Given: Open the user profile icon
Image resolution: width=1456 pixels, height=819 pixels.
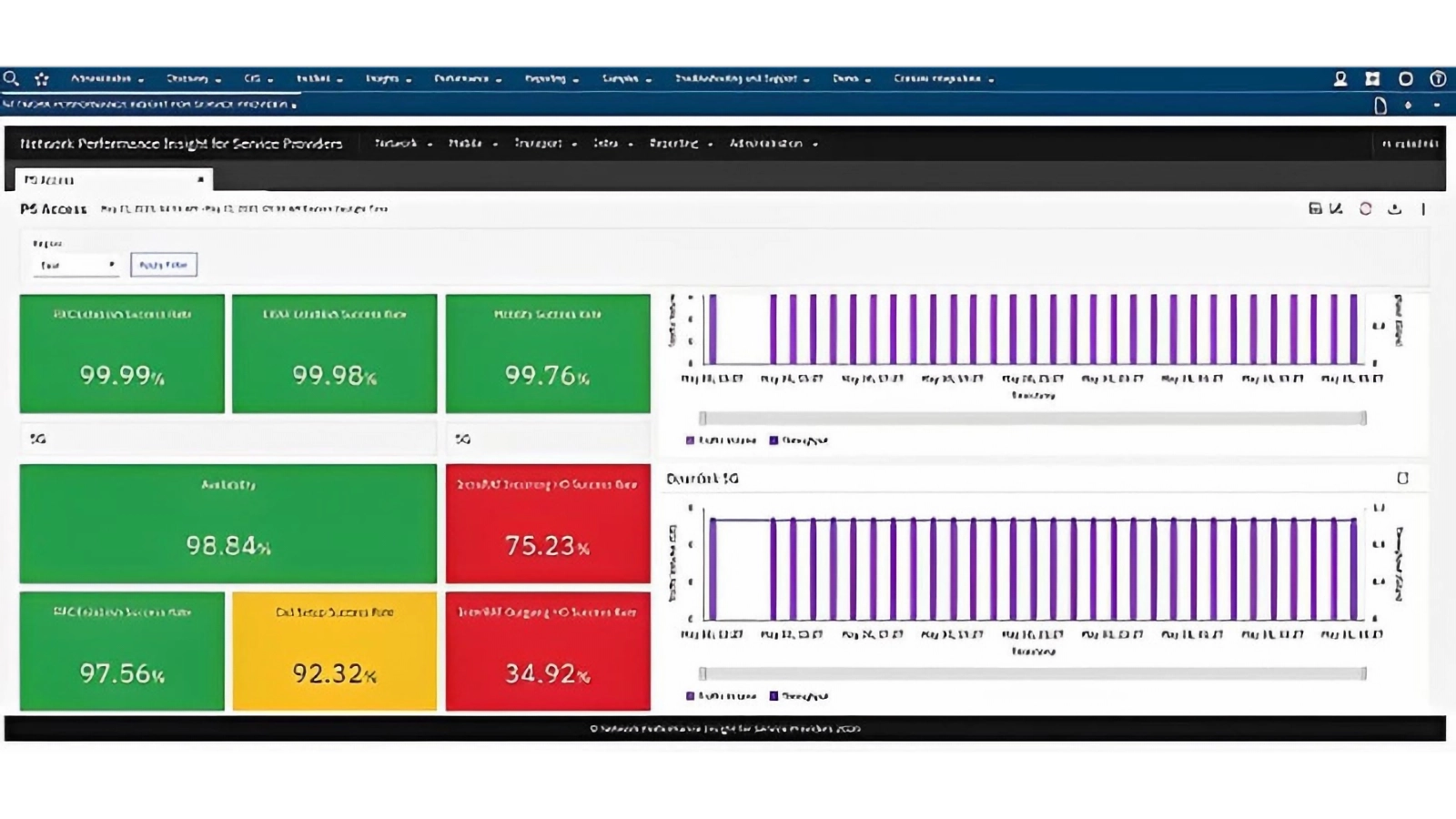Looking at the screenshot, I should click(x=1340, y=79).
